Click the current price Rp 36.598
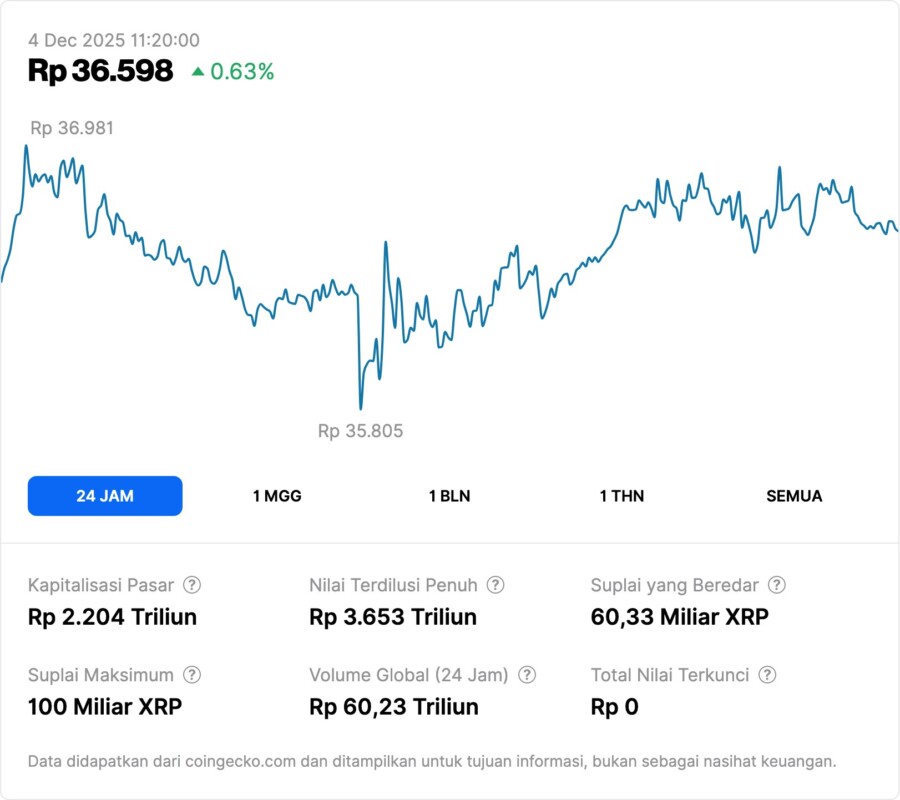This screenshot has height=800, width=900. [x=100, y=71]
